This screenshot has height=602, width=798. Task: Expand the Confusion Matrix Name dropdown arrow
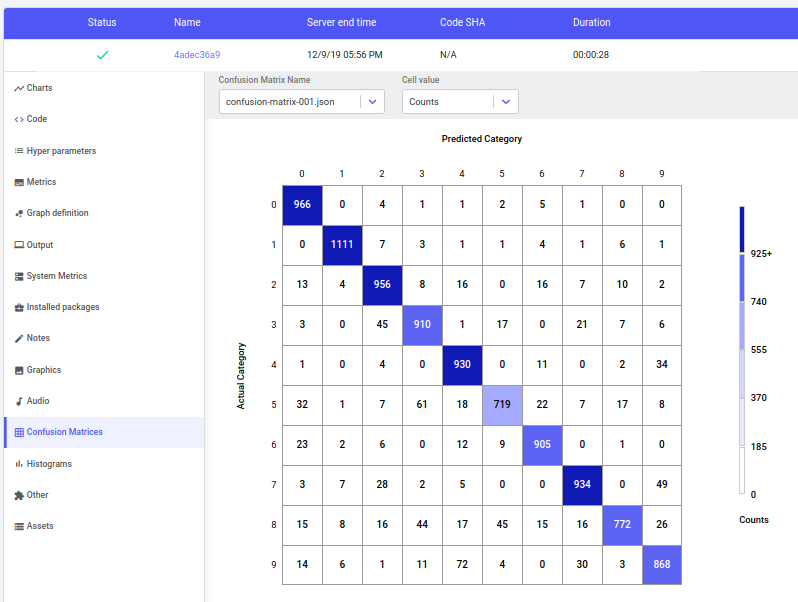click(x=373, y=102)
